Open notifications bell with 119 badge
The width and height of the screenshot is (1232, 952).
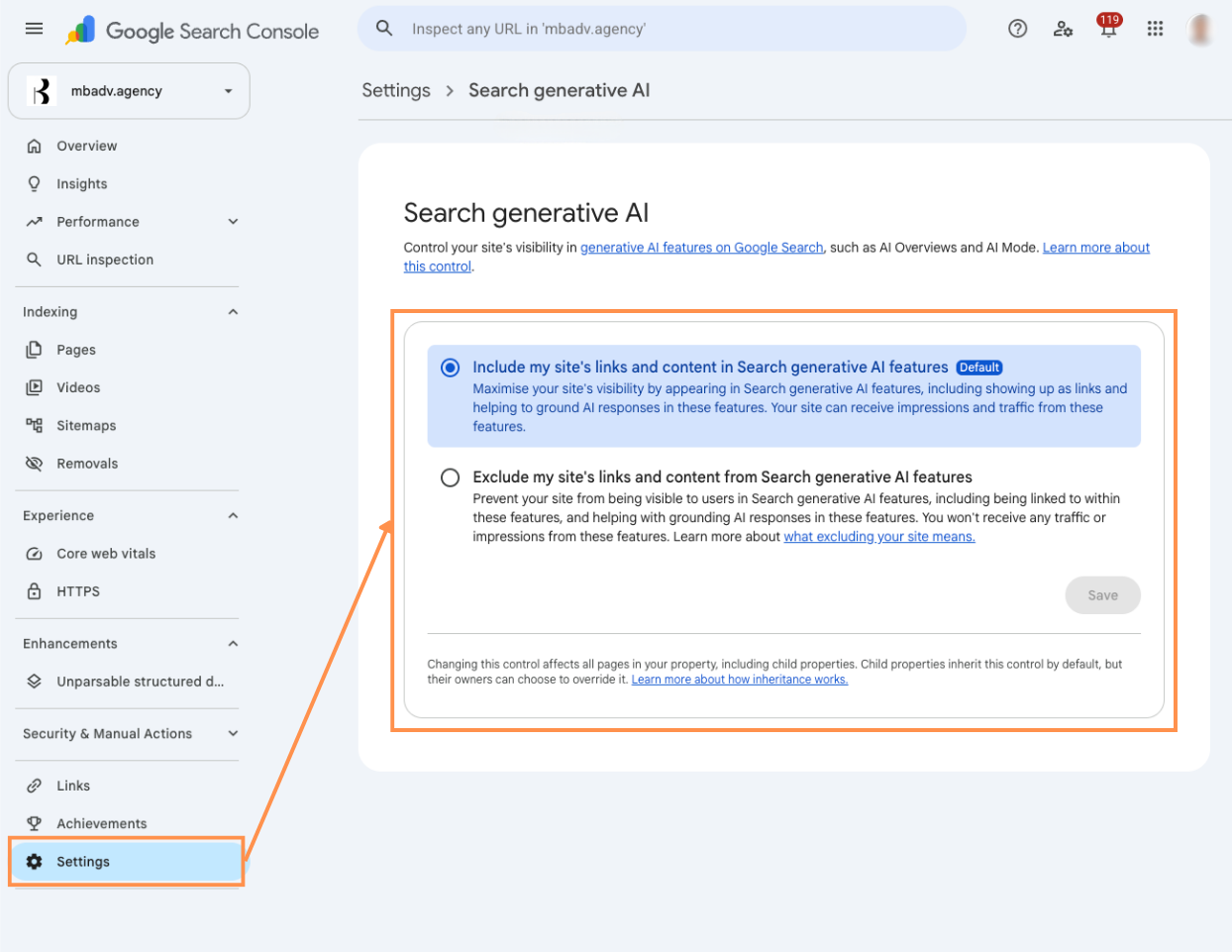pos(1108,27)
